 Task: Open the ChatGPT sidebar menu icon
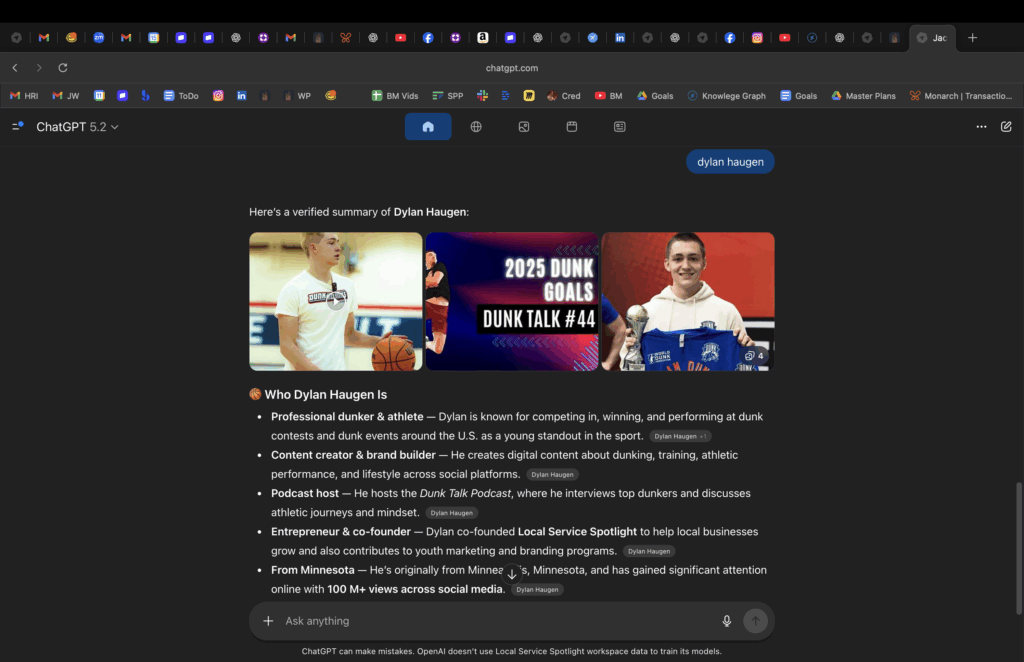tap(18, 127)
